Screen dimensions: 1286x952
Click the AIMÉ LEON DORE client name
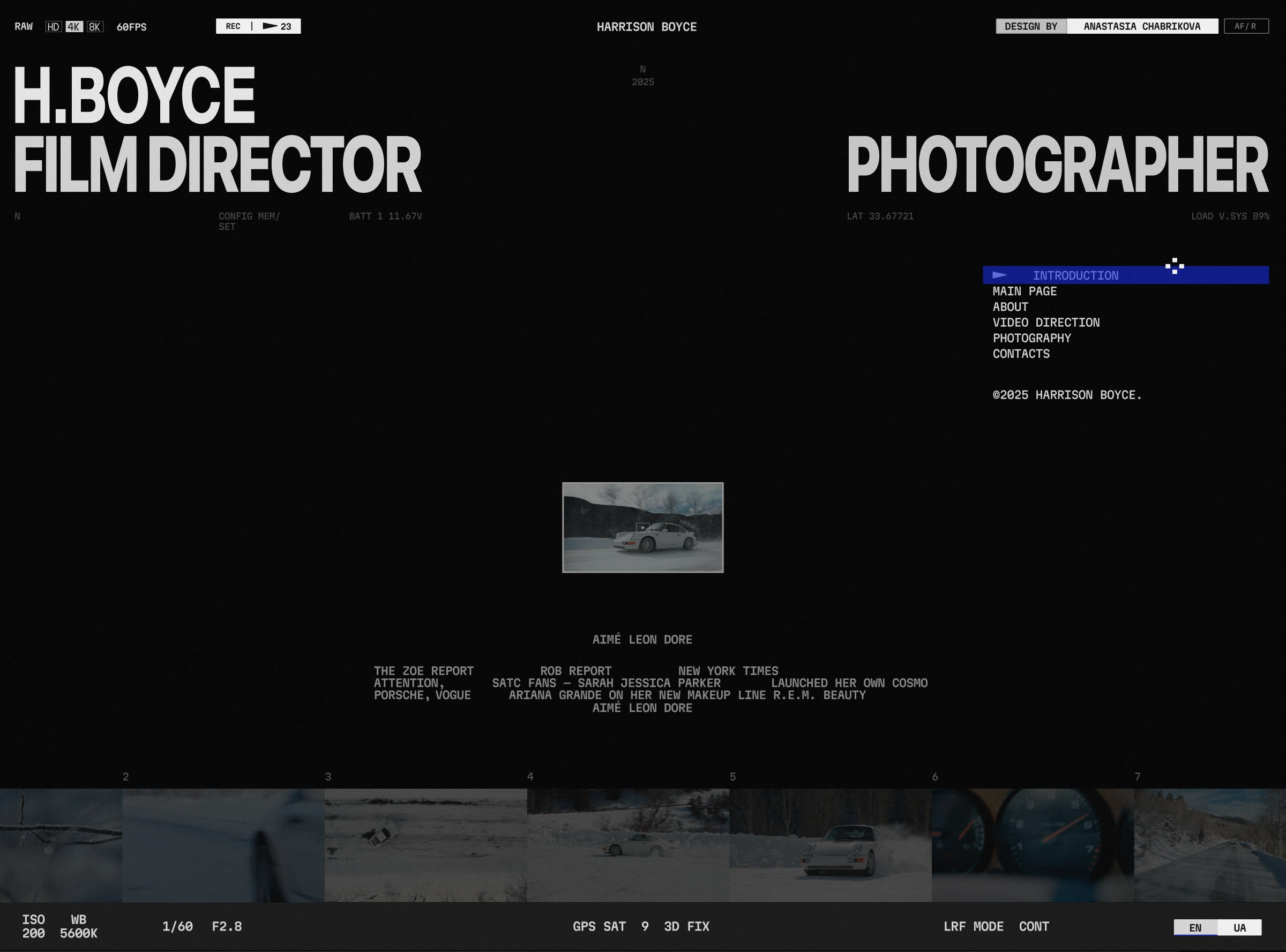click(x=642, y=639)
